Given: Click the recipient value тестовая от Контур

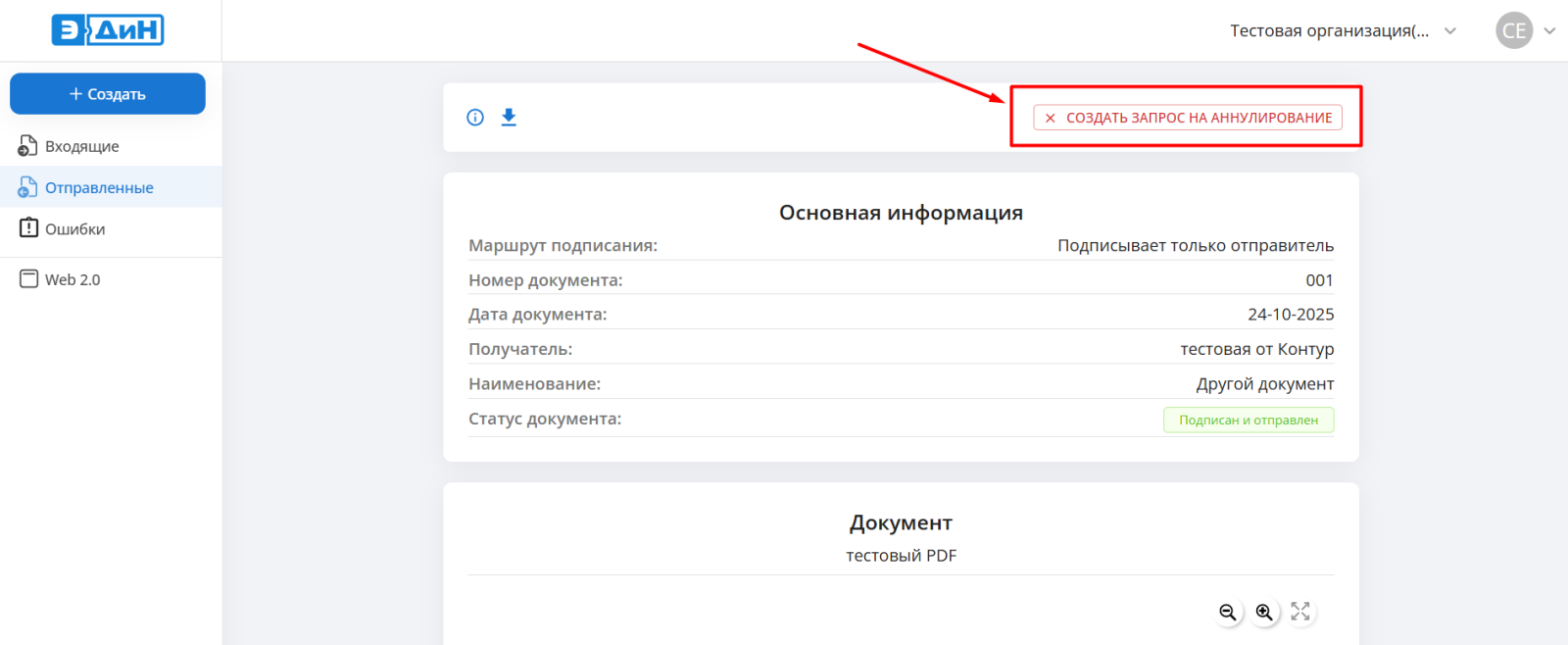Looking at the screenshot, I should tap(1256, 349).
